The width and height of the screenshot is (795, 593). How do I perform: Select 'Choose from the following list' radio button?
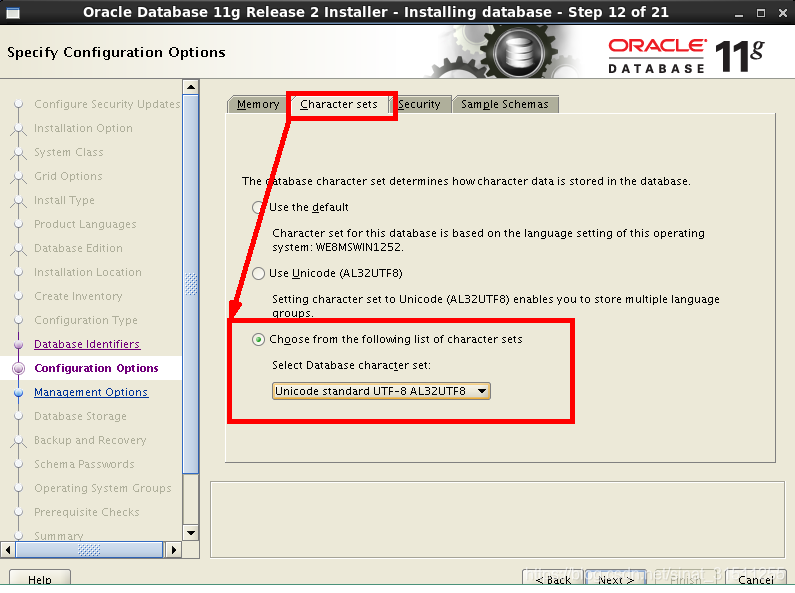pos(258,340)
